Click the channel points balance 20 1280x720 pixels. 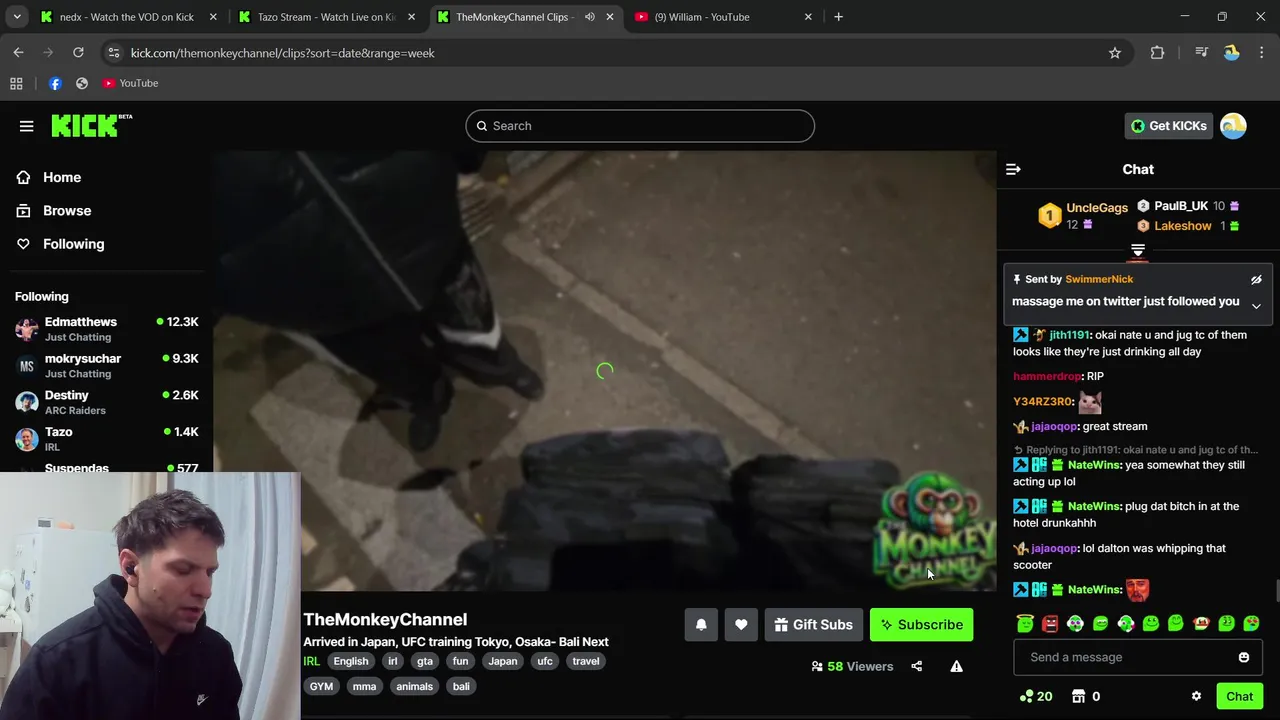1036,696
